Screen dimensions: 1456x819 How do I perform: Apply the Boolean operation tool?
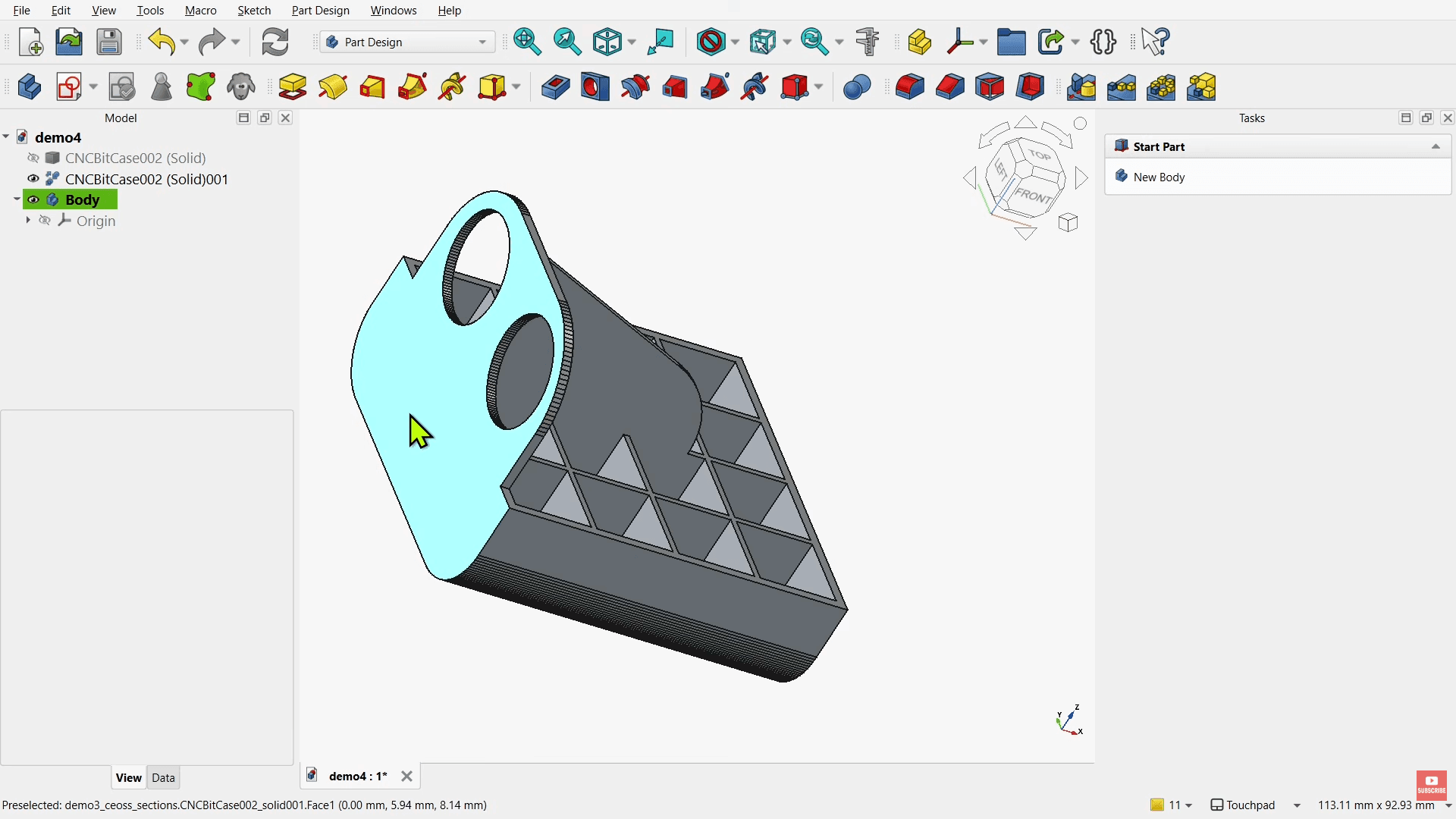[x=857, y=86]
